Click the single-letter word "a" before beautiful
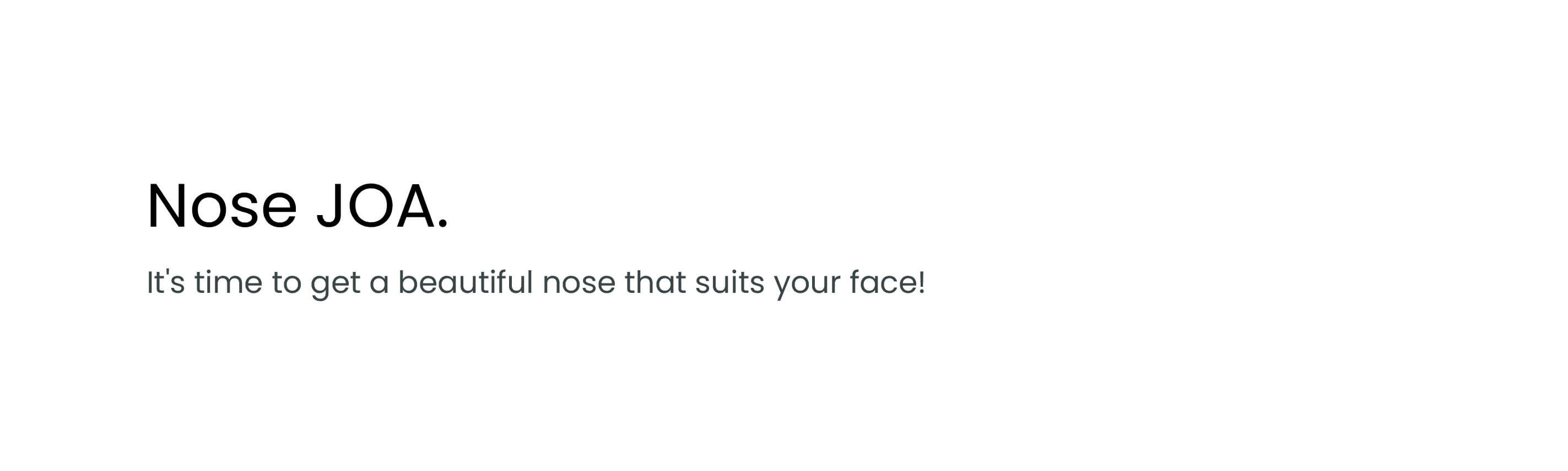1568x471 pixels. pyautogui.click(x=379, y=285)
